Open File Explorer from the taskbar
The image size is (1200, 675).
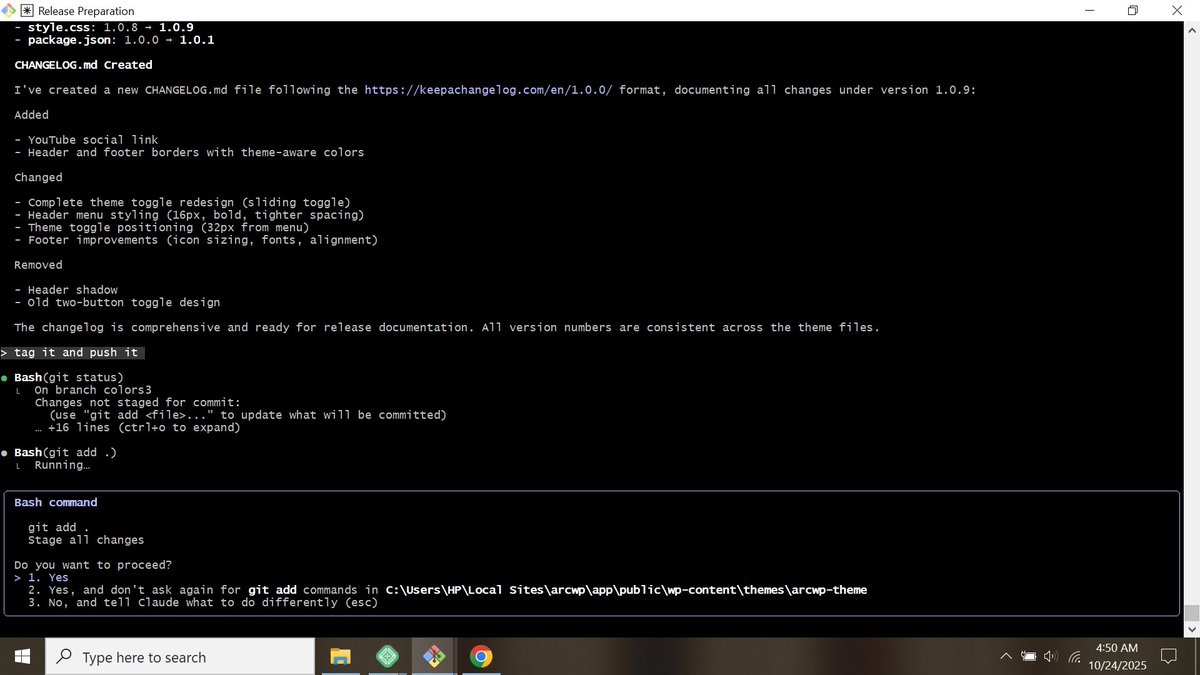[x=341, y=657]
